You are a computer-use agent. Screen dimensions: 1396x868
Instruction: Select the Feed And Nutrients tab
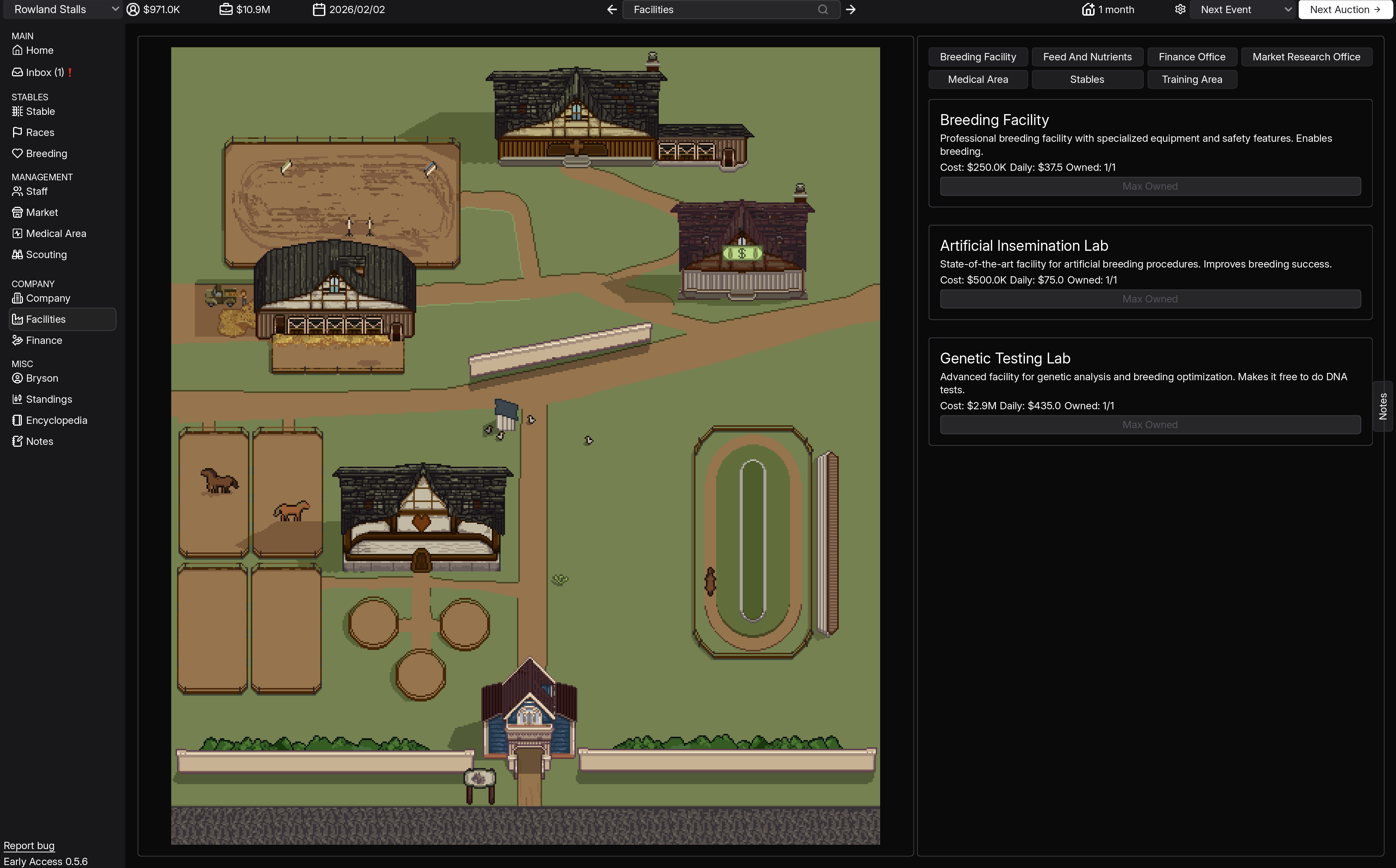tap(1087, 57)
